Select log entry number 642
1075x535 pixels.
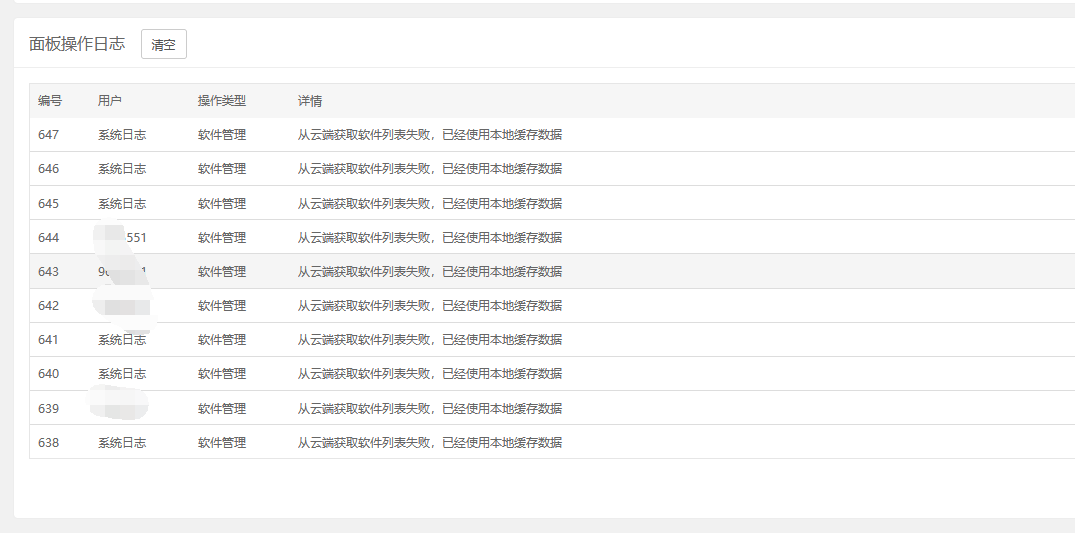[49, 305]
